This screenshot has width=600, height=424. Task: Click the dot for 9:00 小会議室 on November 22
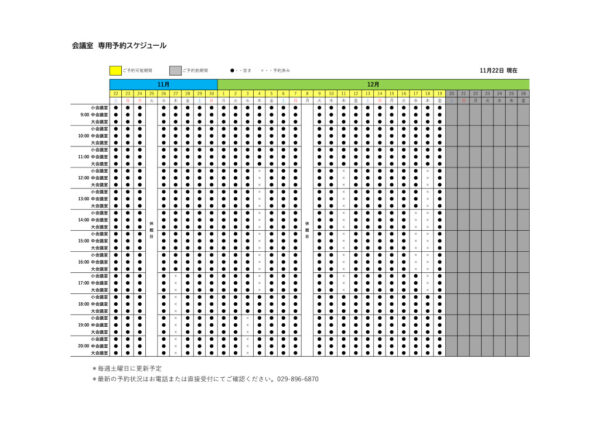click(x=116, y=108)
